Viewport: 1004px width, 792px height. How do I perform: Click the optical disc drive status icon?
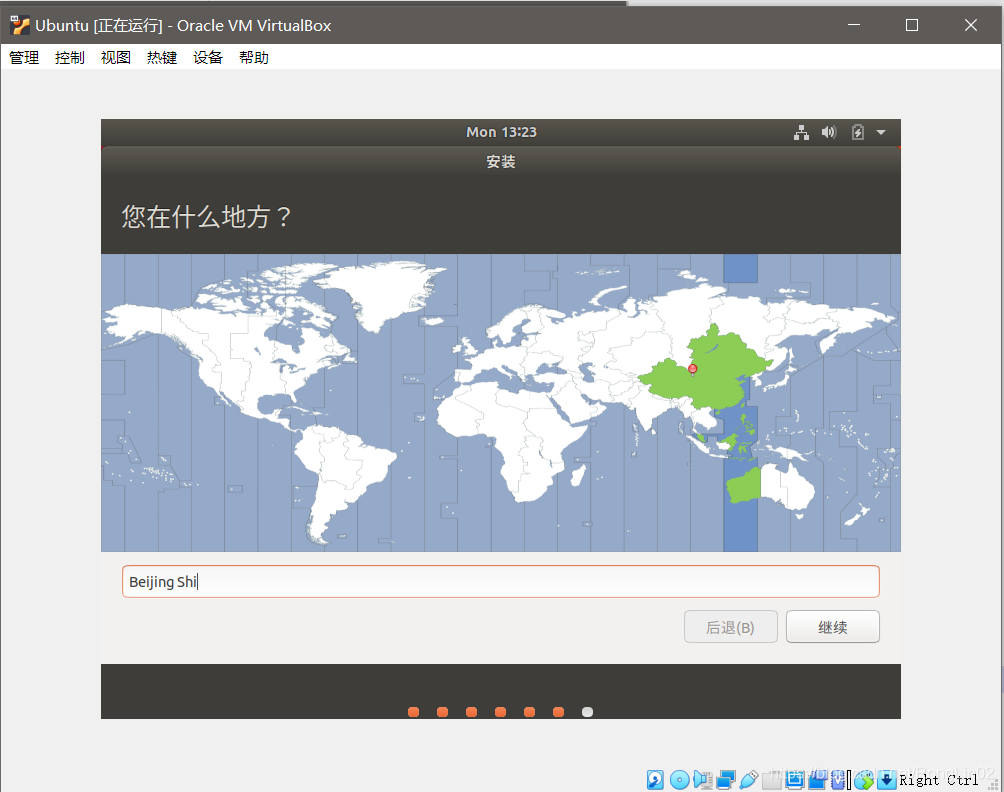click(x=679, y=780)
